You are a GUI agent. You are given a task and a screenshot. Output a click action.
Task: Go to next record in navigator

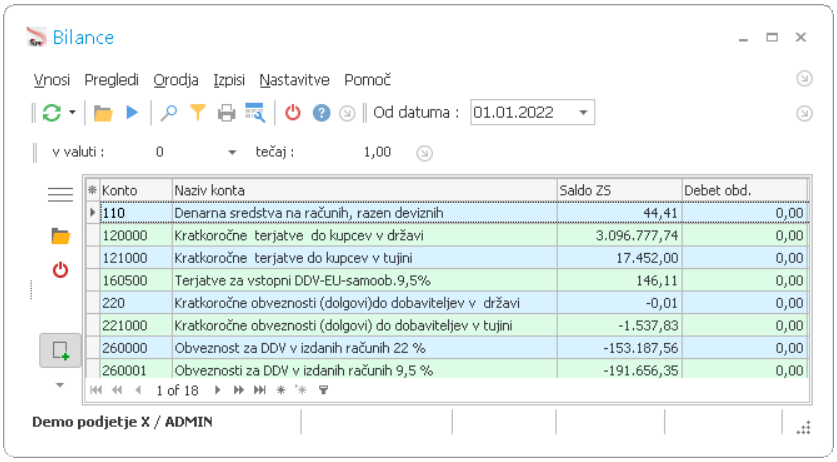click(x=217, y=390)
